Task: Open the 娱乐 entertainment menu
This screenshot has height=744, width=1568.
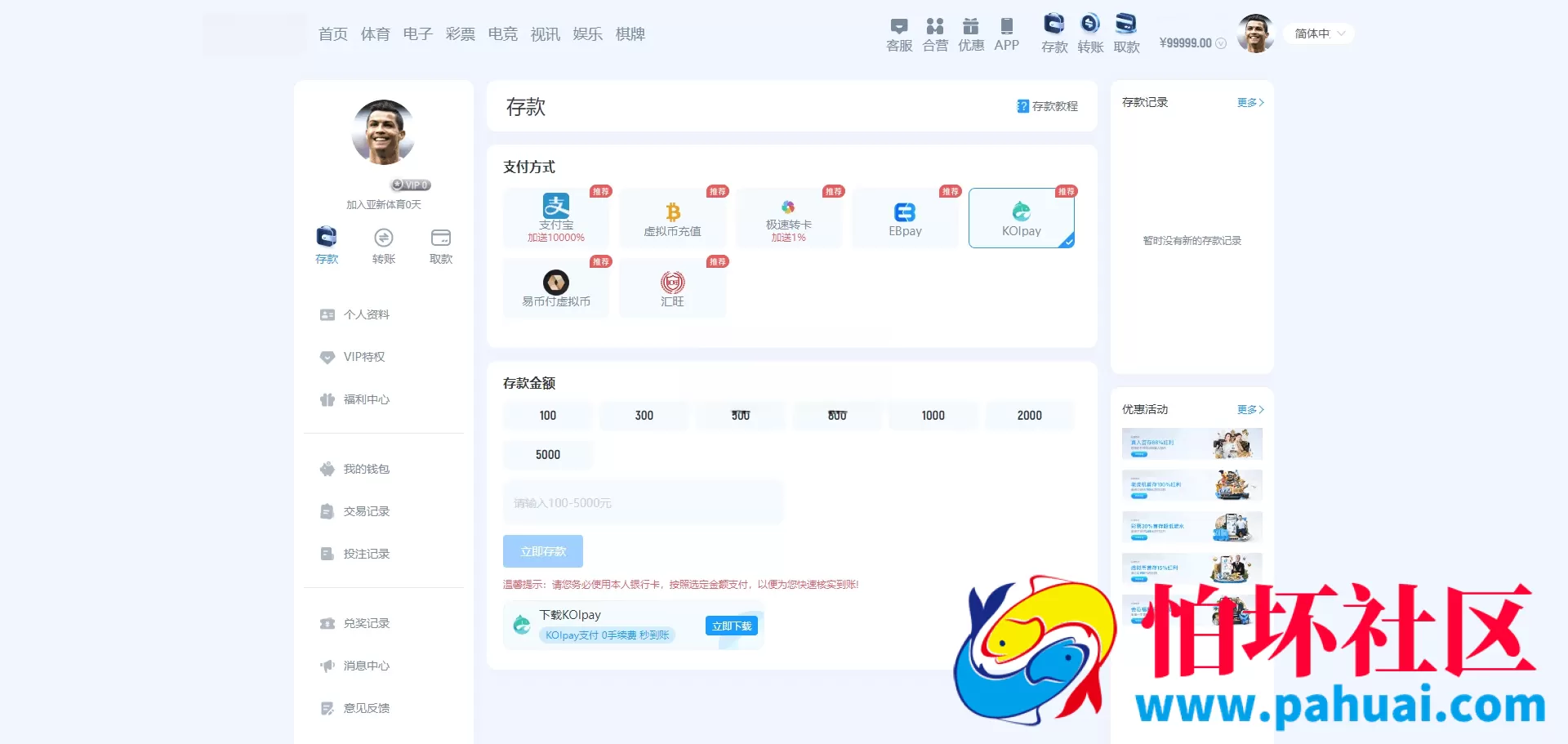Action: click(588, 34)
